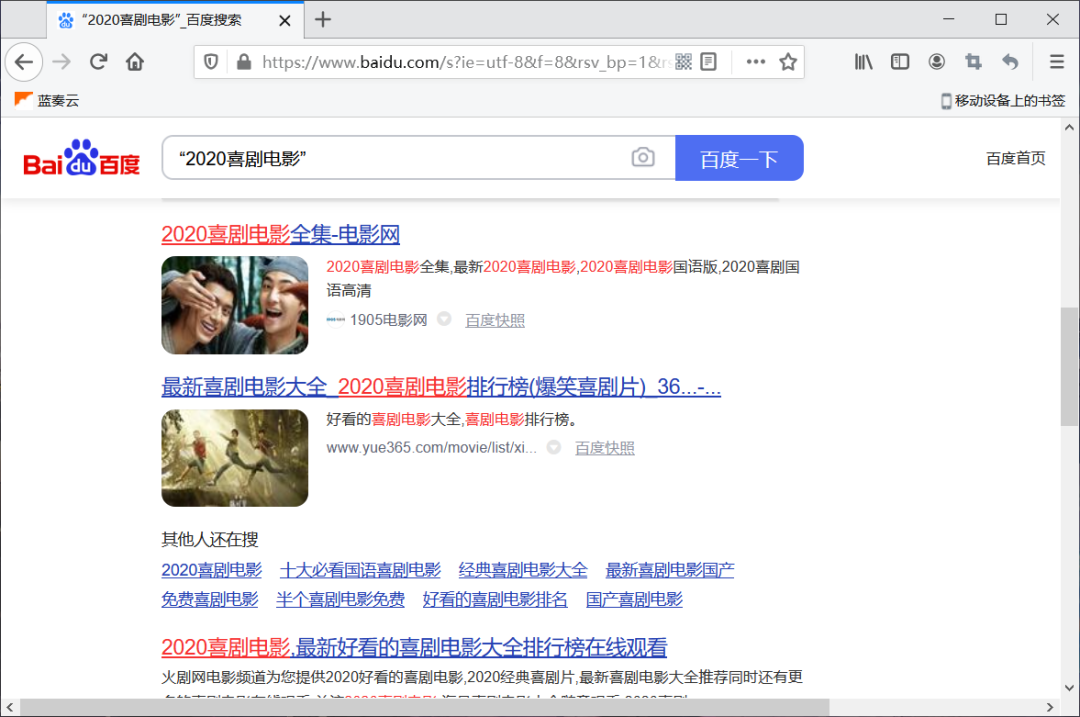This screenshot has height=717, width=1080.
Task: Open site security info via lock icon
Action: (243, 61)
